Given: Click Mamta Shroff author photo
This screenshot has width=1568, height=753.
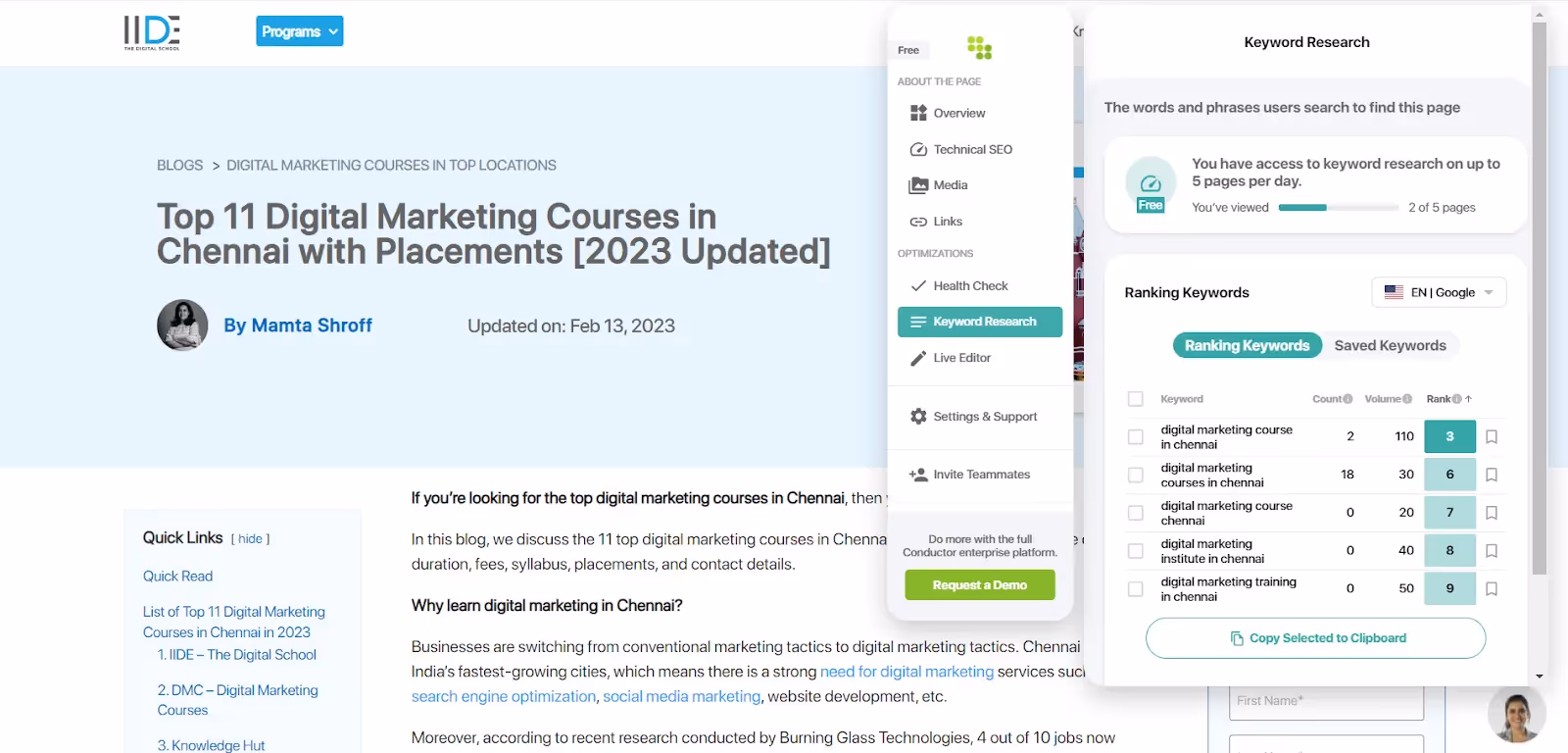Looking at the screenshot, I should [182, 326].
